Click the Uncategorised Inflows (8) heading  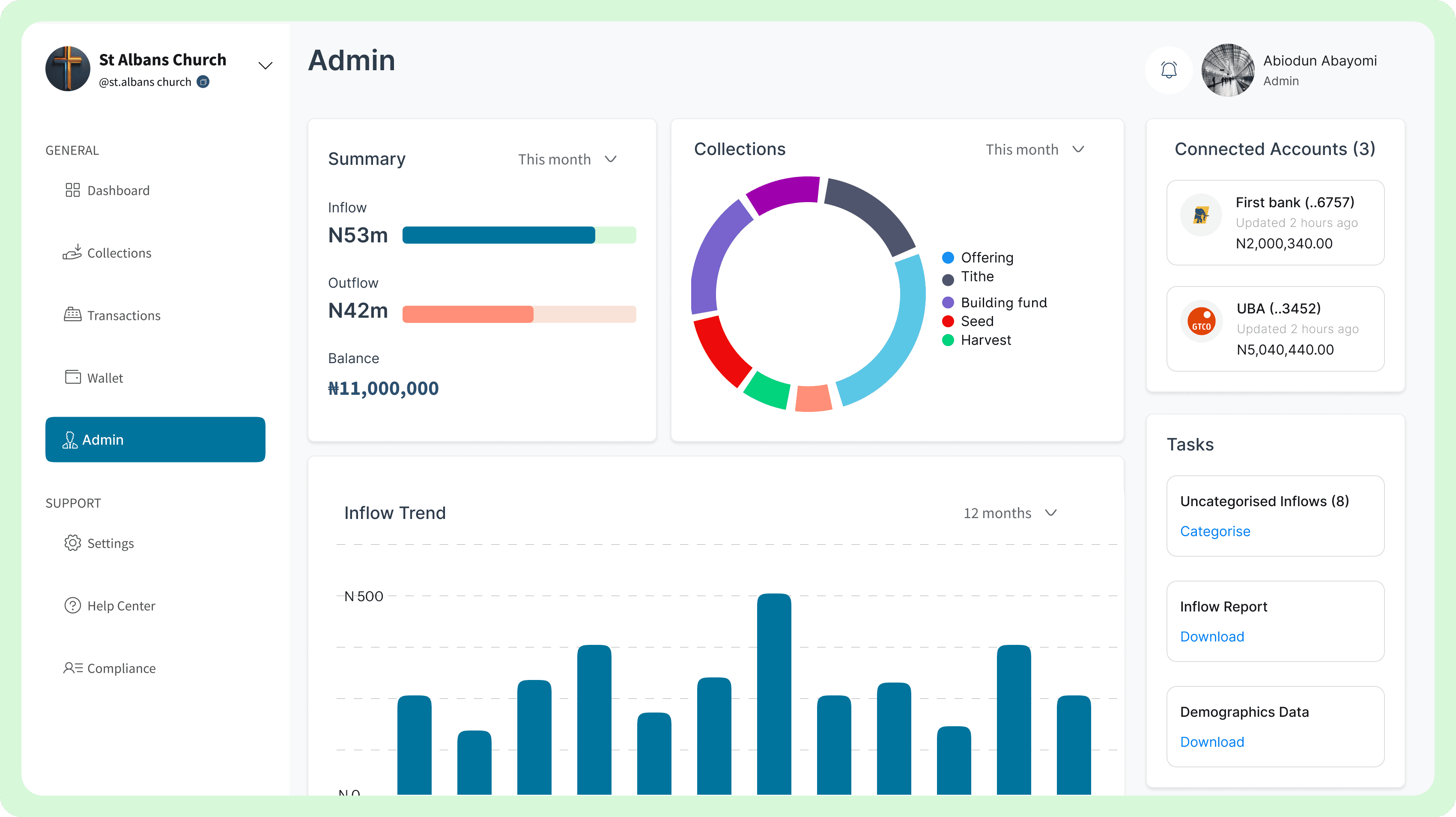(1265, 501)
